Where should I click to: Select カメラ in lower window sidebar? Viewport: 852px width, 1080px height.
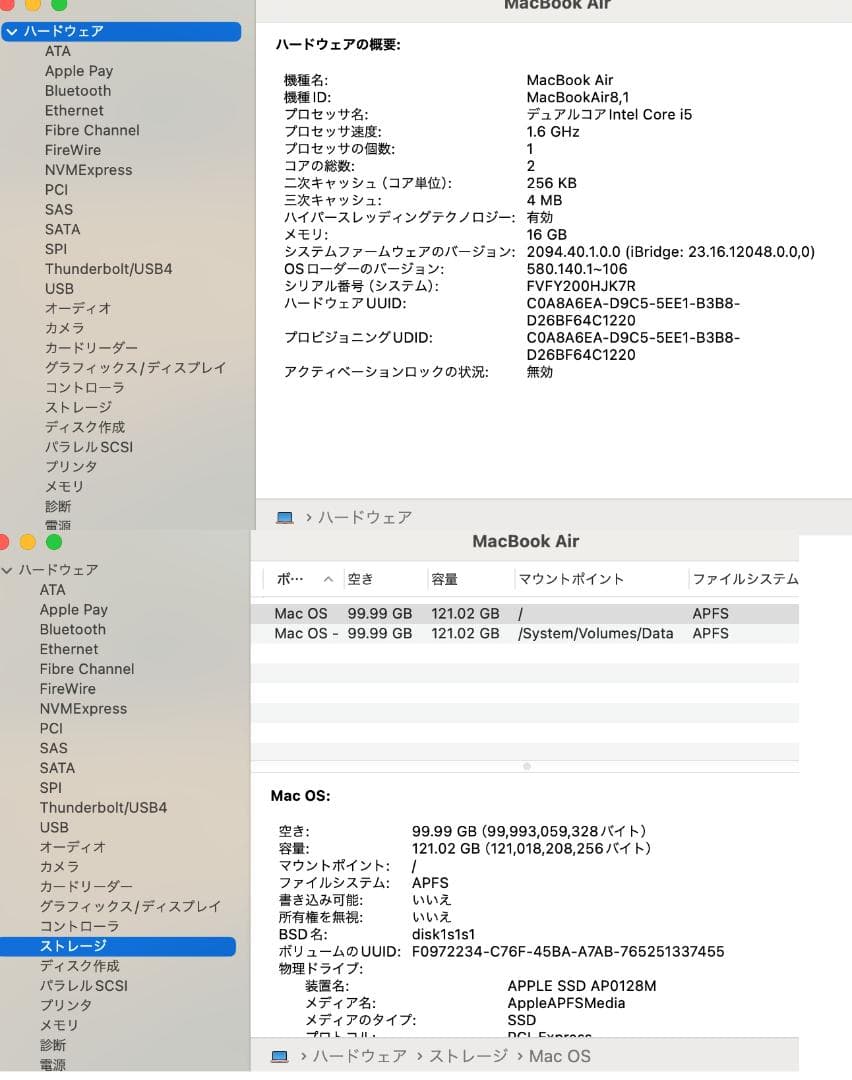click(x=59, y=867)
